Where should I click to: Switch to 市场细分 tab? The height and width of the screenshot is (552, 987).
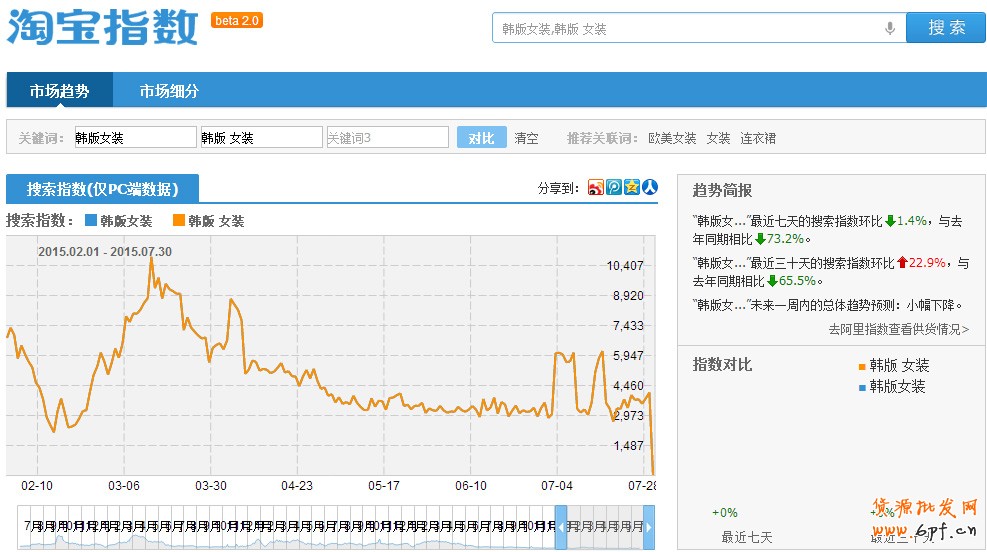pos(169,90)
